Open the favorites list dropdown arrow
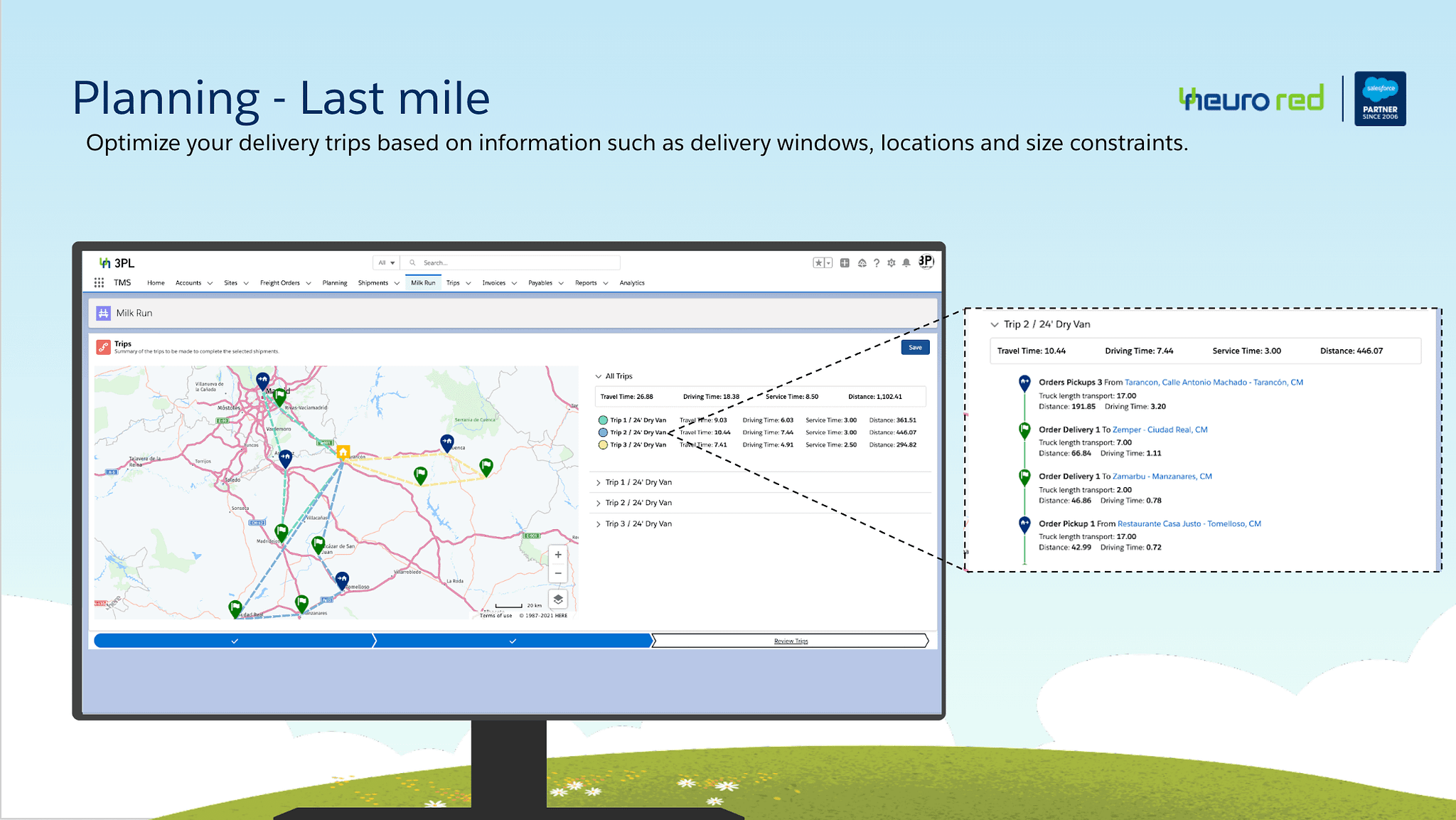Viewport: 1456px width, 820px height. click(x=828, y=263)
